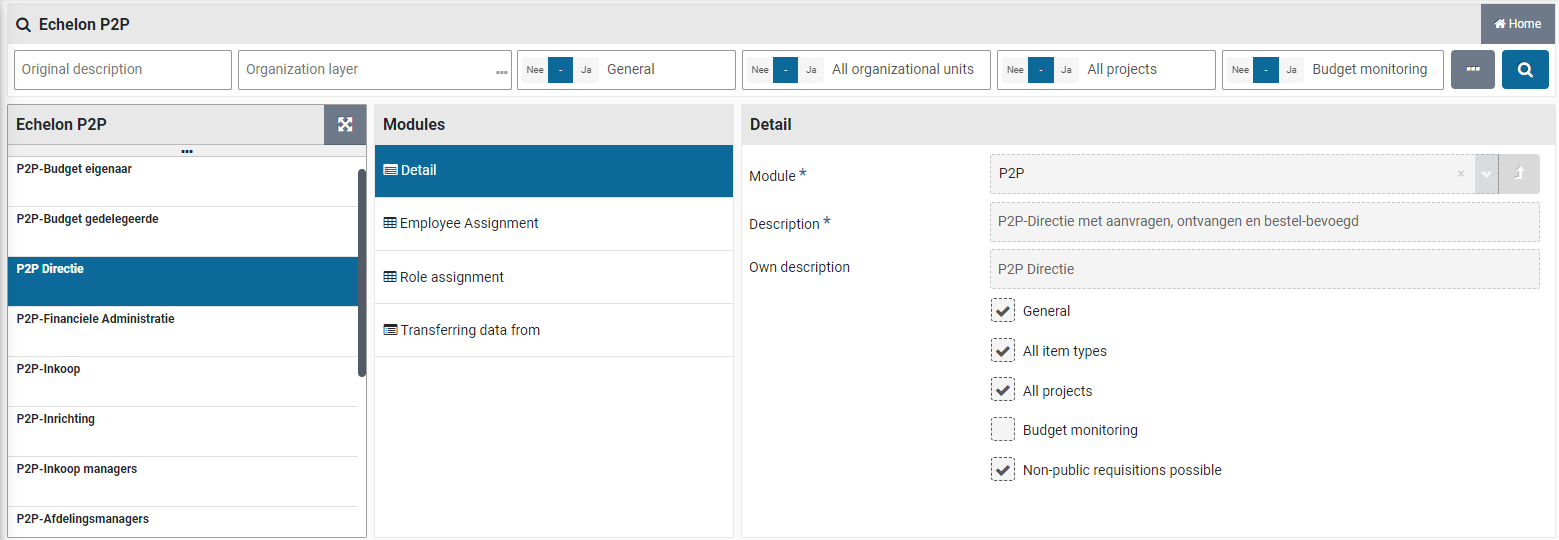Open the Employee Assignment module
This screenshot has height=540, width=1559.
click(x=468, y=224)
